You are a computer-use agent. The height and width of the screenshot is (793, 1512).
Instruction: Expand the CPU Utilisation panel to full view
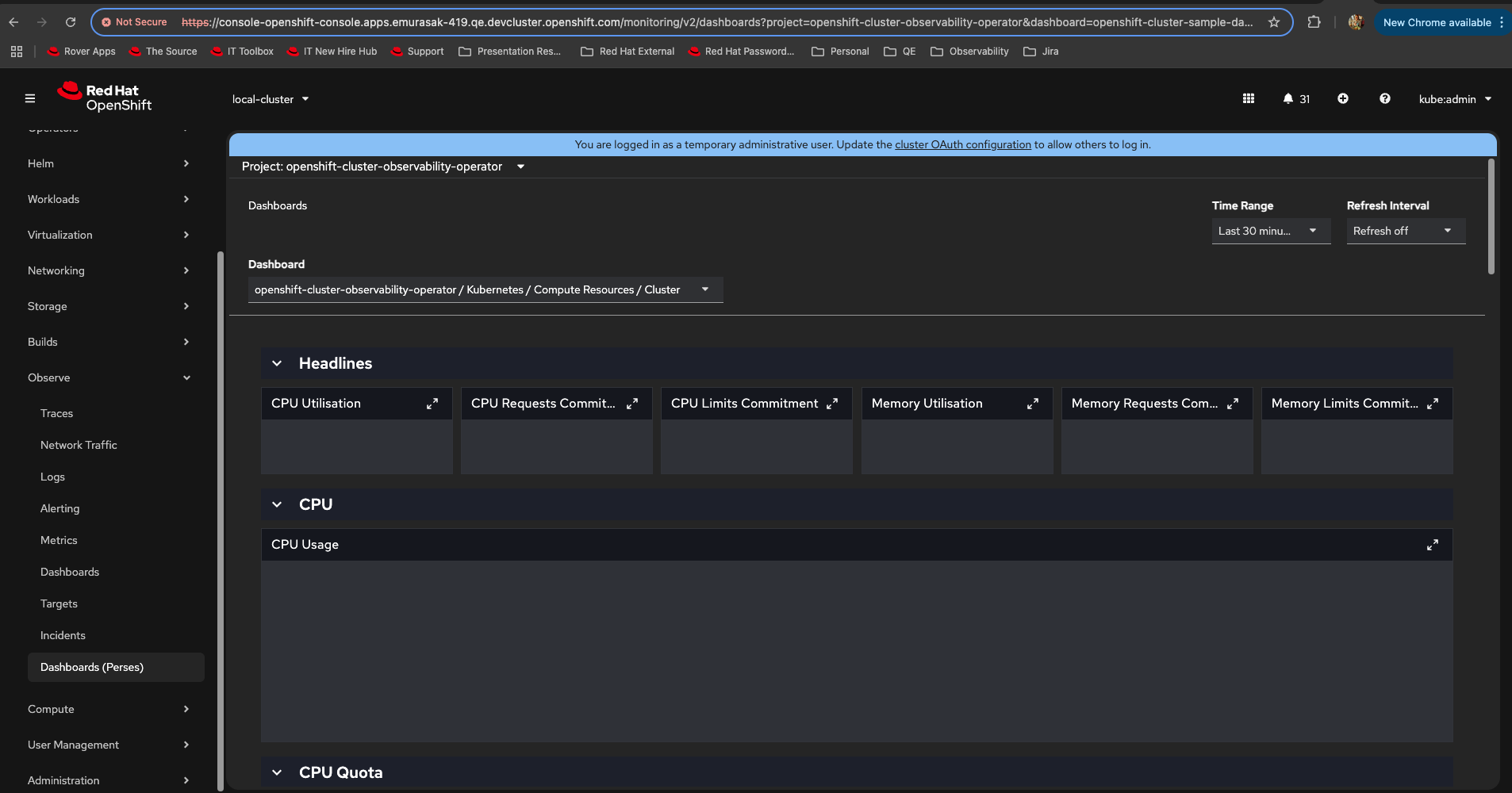432,404
